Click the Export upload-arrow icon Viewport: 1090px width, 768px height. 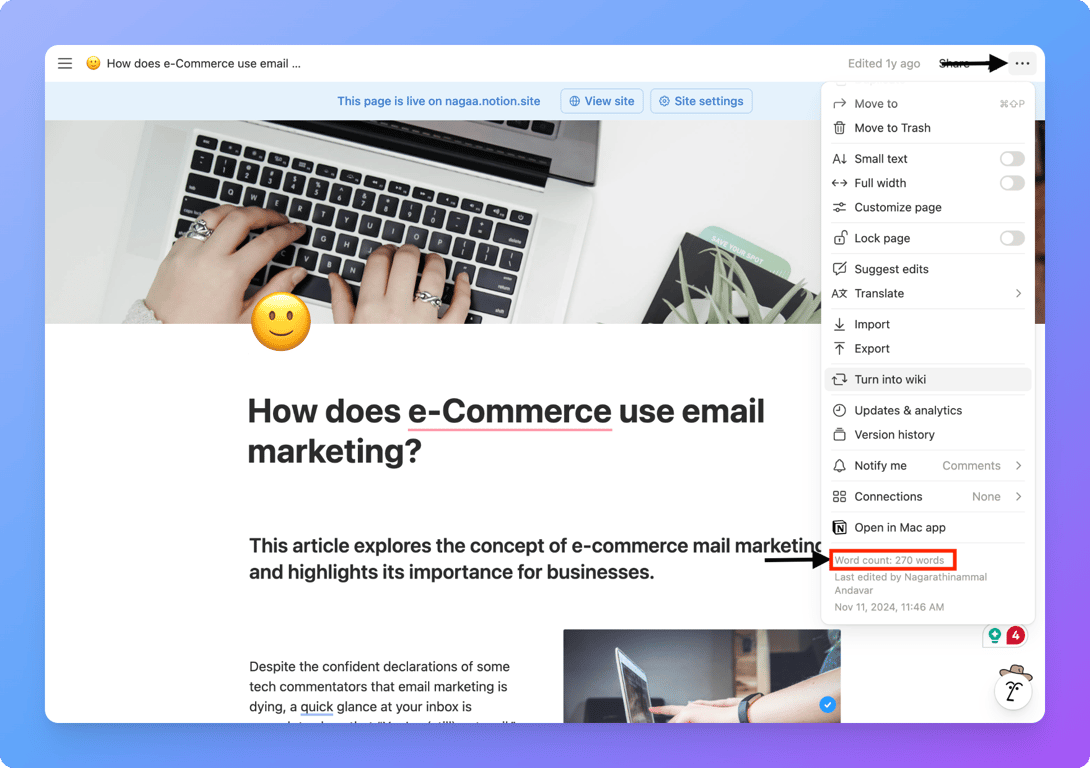(x=840, y=348)
